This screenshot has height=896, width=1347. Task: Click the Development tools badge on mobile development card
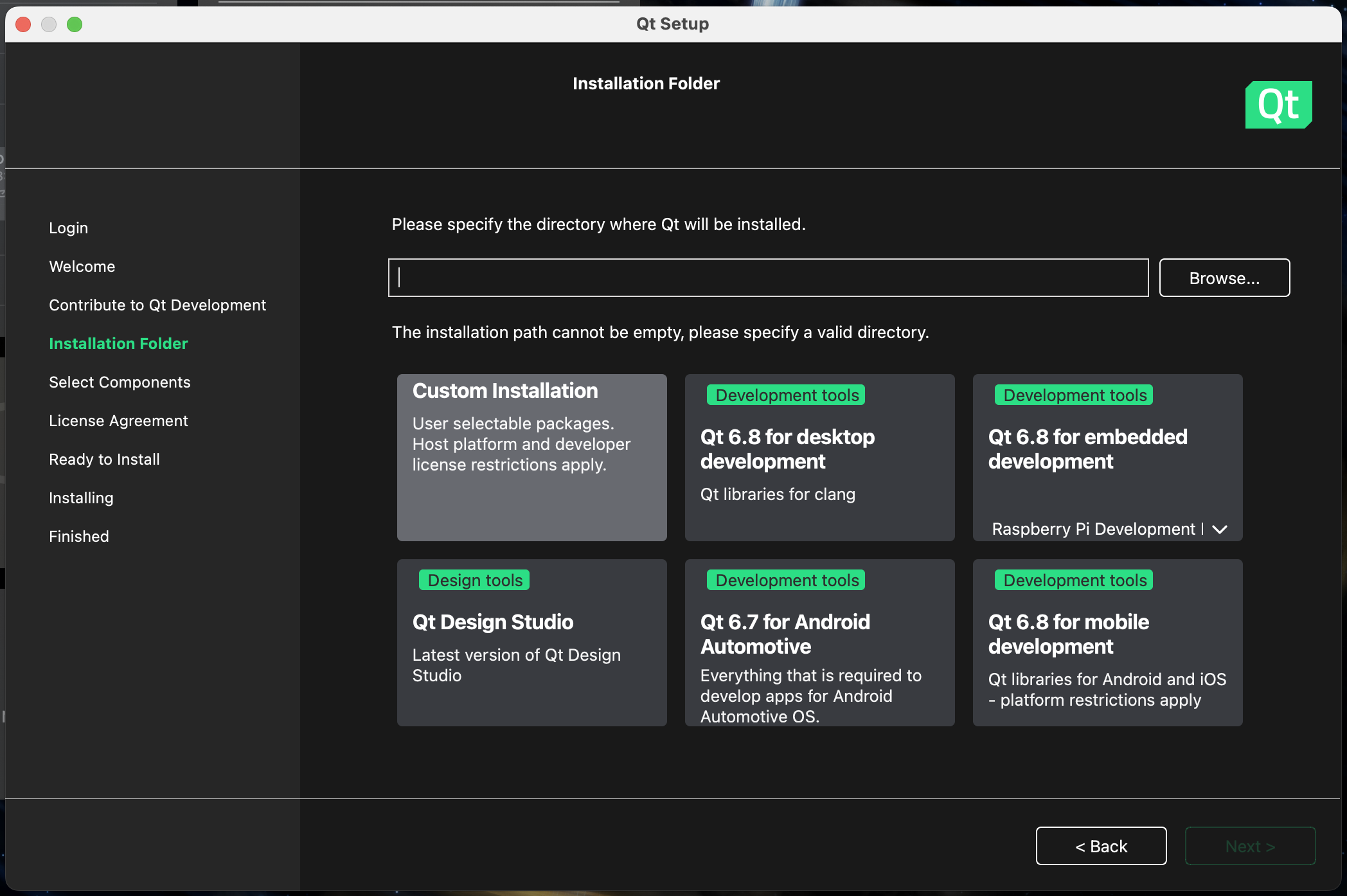click(x=1073, y=579)
